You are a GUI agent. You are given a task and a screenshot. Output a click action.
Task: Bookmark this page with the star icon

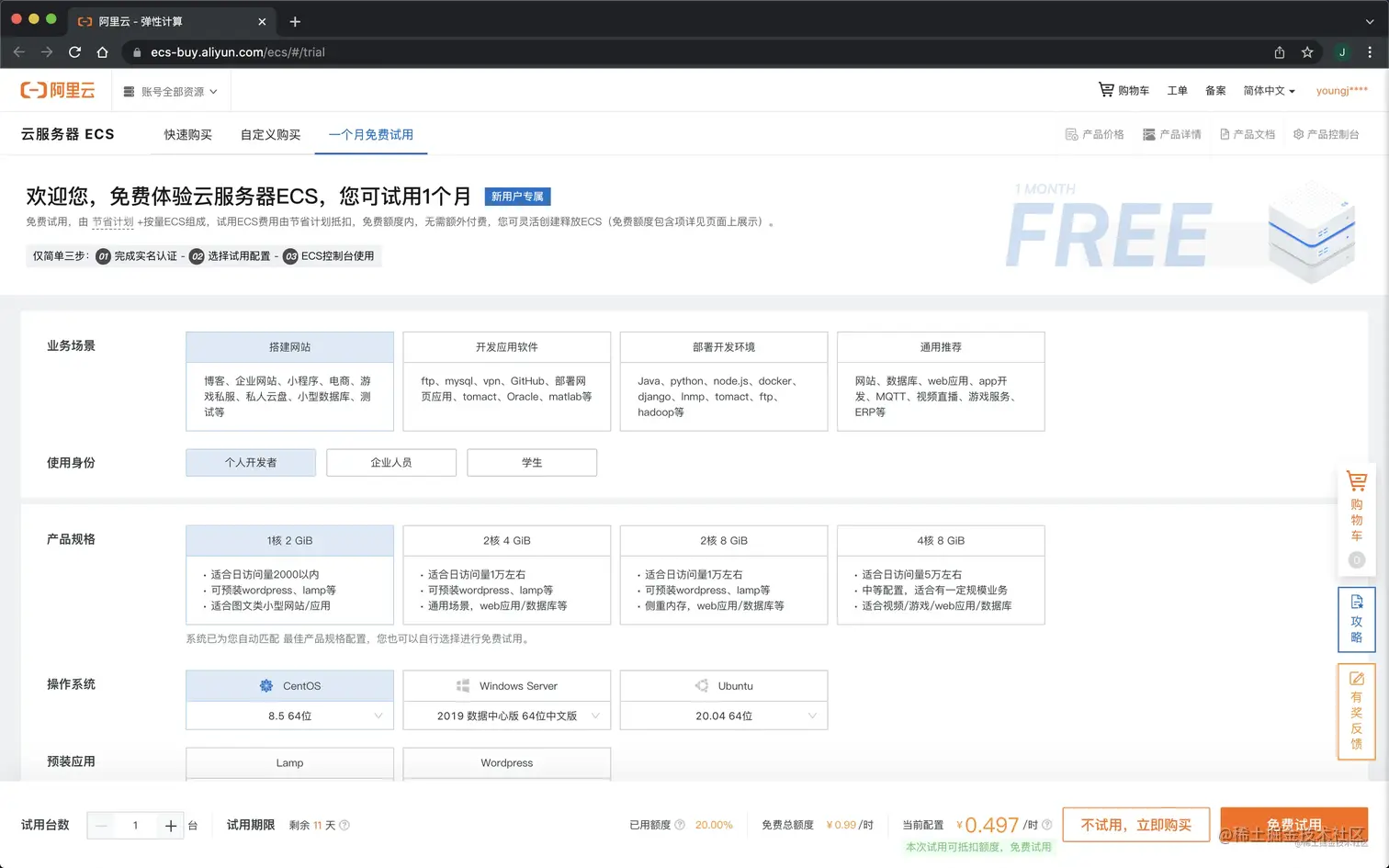click(1307, 52)
